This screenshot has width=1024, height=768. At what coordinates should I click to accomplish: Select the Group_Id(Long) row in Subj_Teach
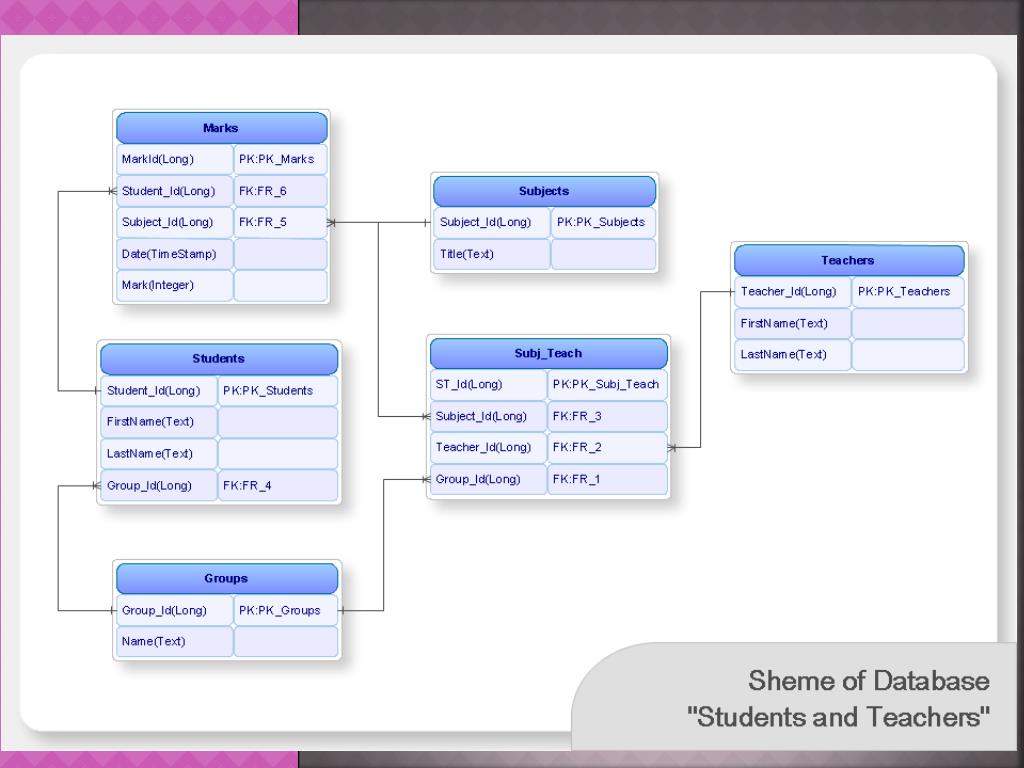487,479
